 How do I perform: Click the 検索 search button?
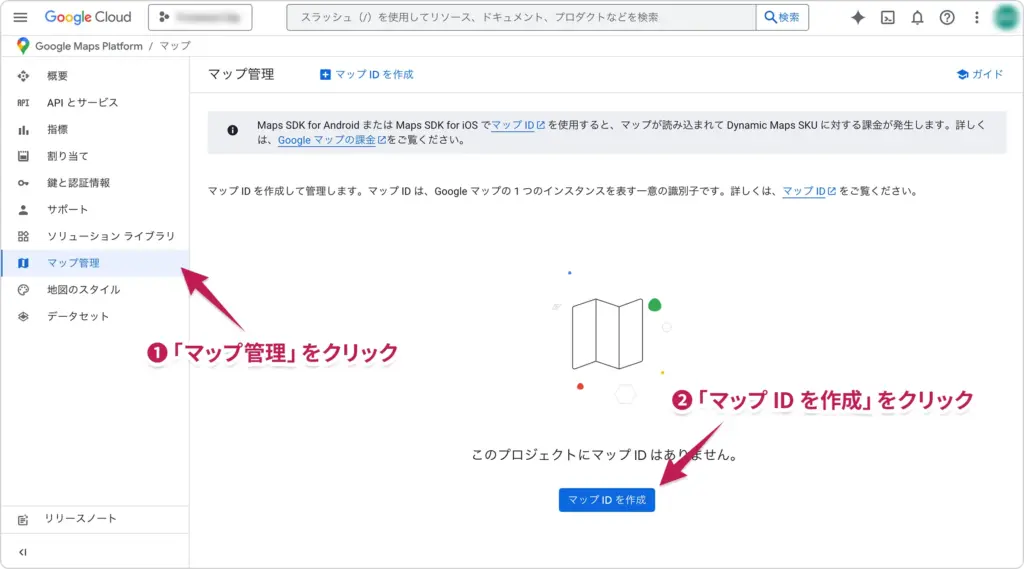(782, 18)
